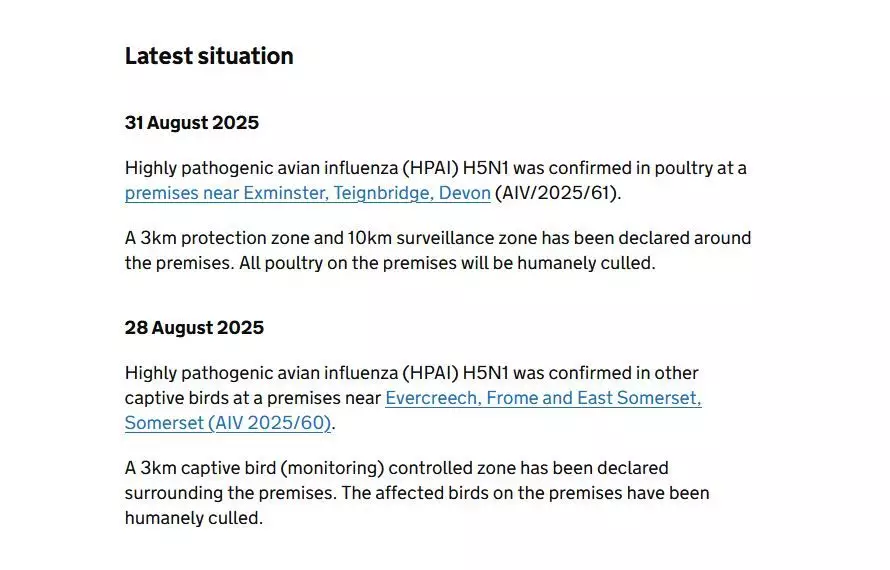The width and height of the screenshot is (890, 570).
Task: Click the "(AIV/2025/61)" case reference text
Action: click(558, 193)
